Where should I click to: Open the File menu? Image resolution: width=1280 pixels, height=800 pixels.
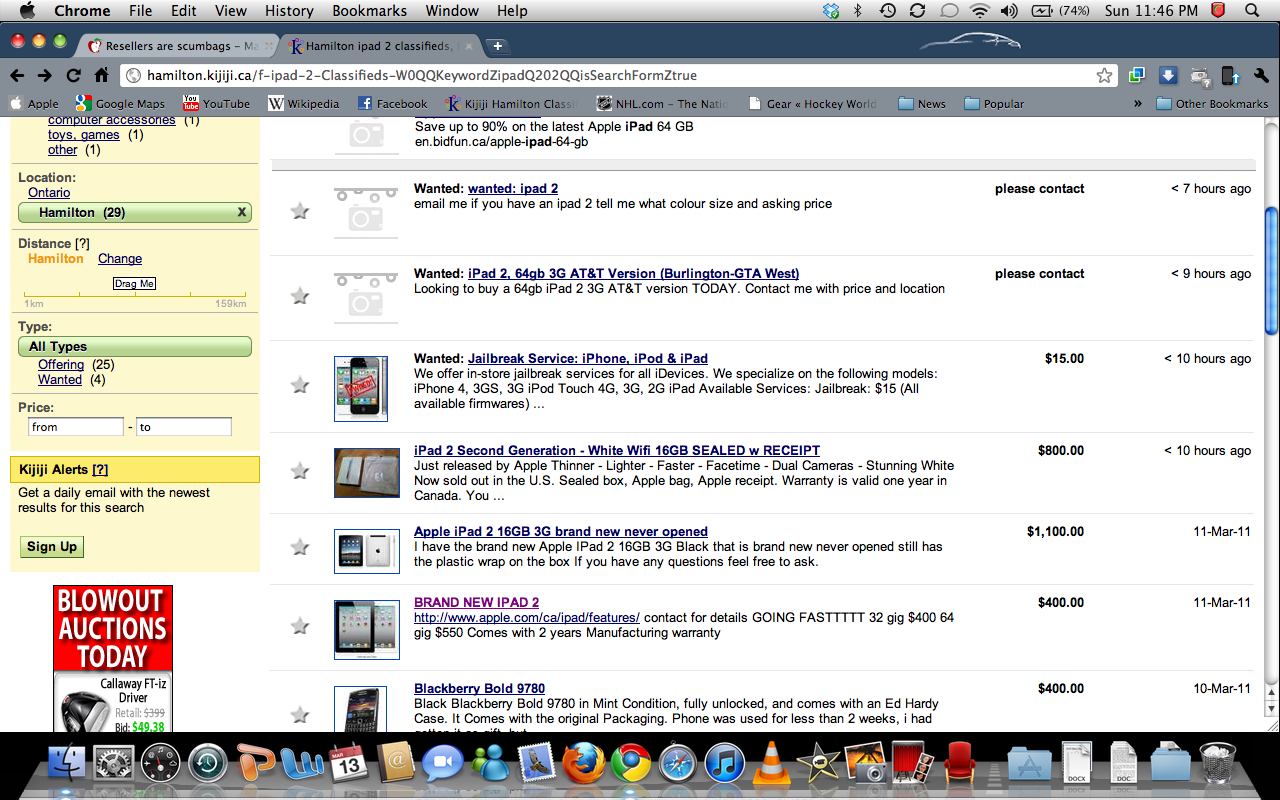[140, 11]
